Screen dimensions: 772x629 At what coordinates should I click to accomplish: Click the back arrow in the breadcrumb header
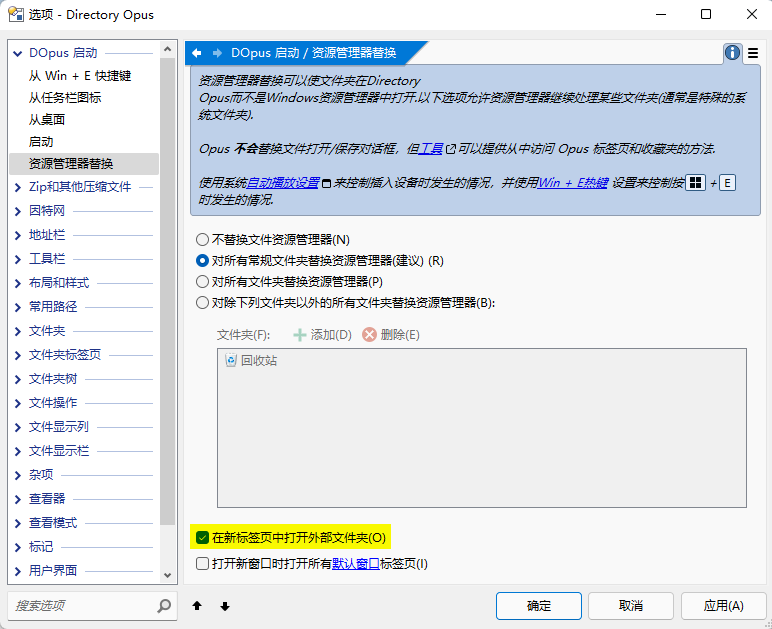point(197,53)
